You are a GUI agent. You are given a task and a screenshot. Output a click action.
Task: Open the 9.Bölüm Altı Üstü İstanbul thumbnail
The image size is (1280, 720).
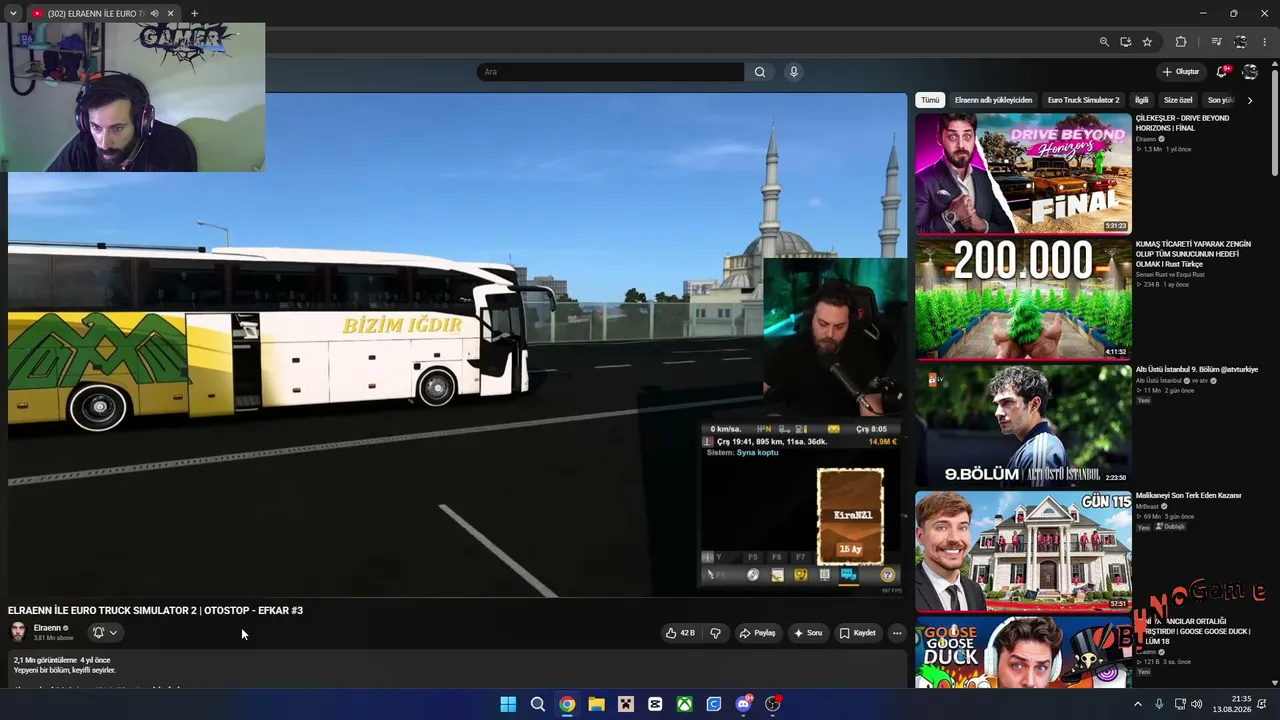1023,425
